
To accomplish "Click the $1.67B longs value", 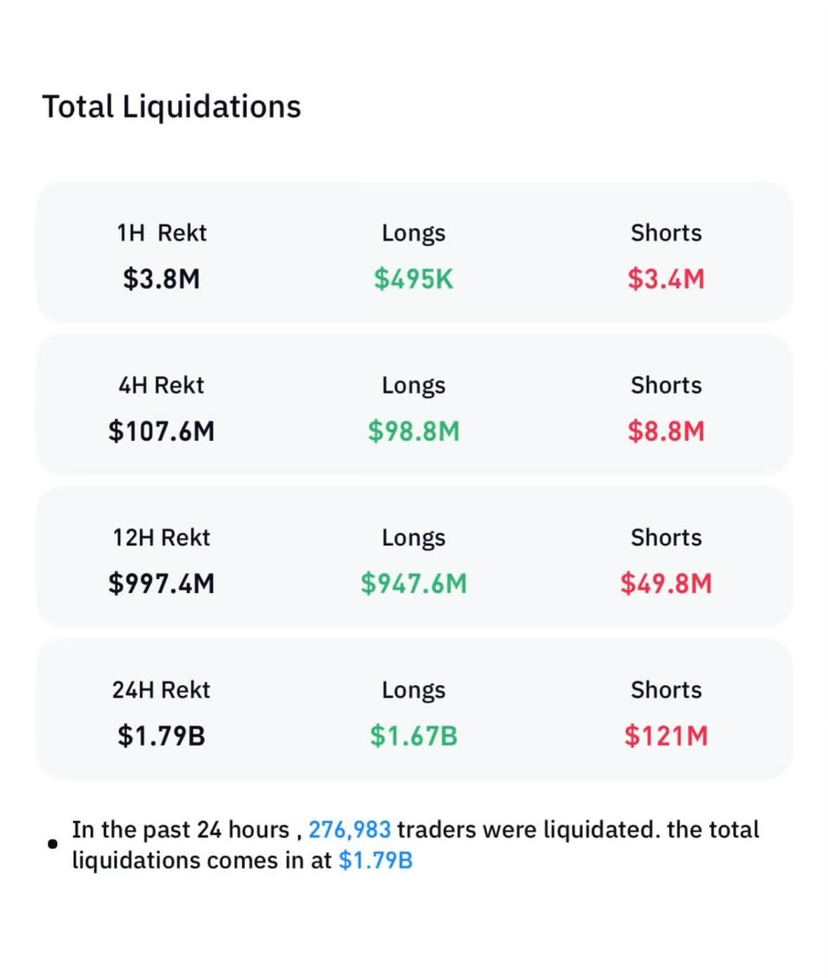I will tap(413, 736).
